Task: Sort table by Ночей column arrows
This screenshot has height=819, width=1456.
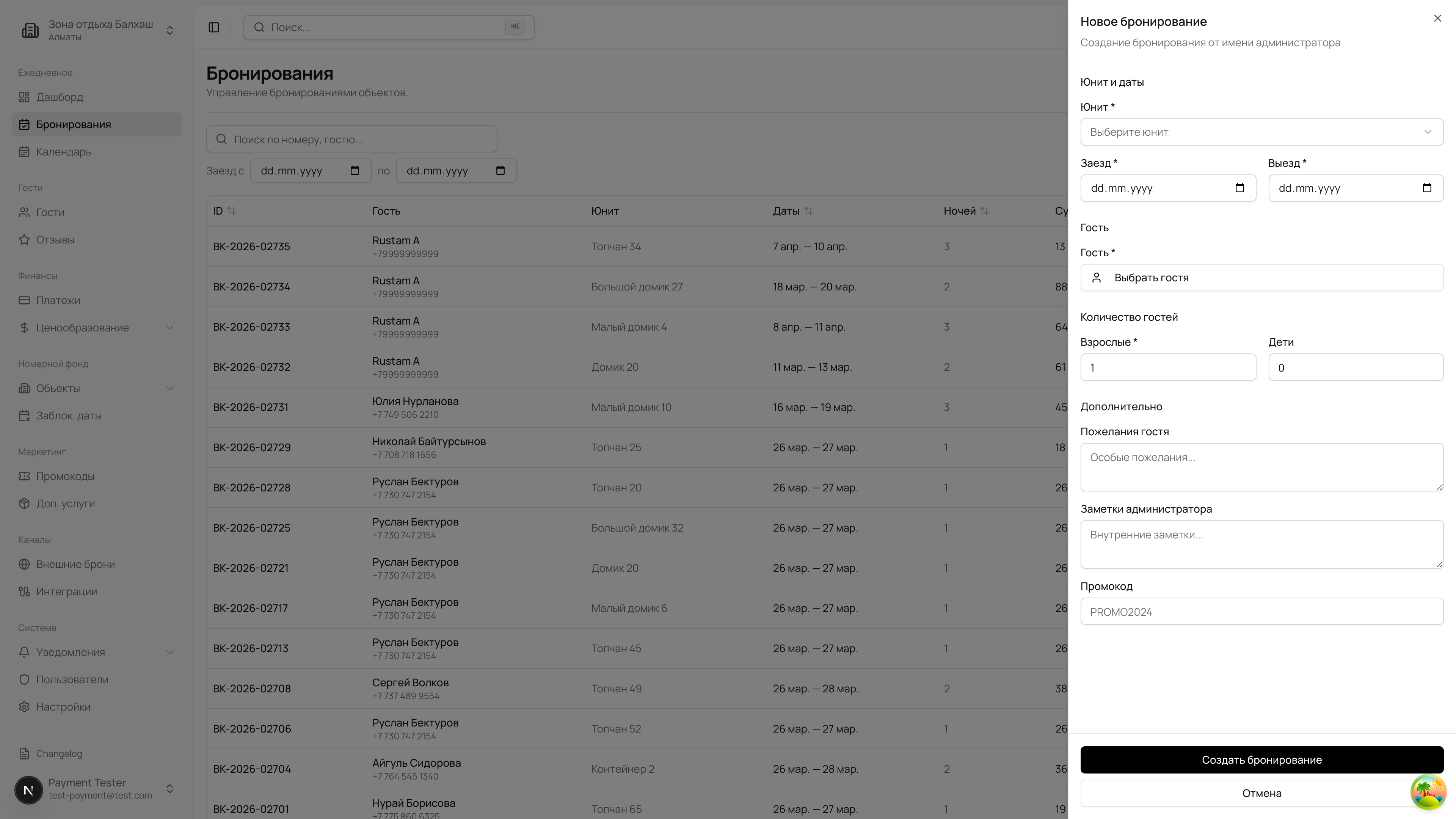Action: [984, 211]
